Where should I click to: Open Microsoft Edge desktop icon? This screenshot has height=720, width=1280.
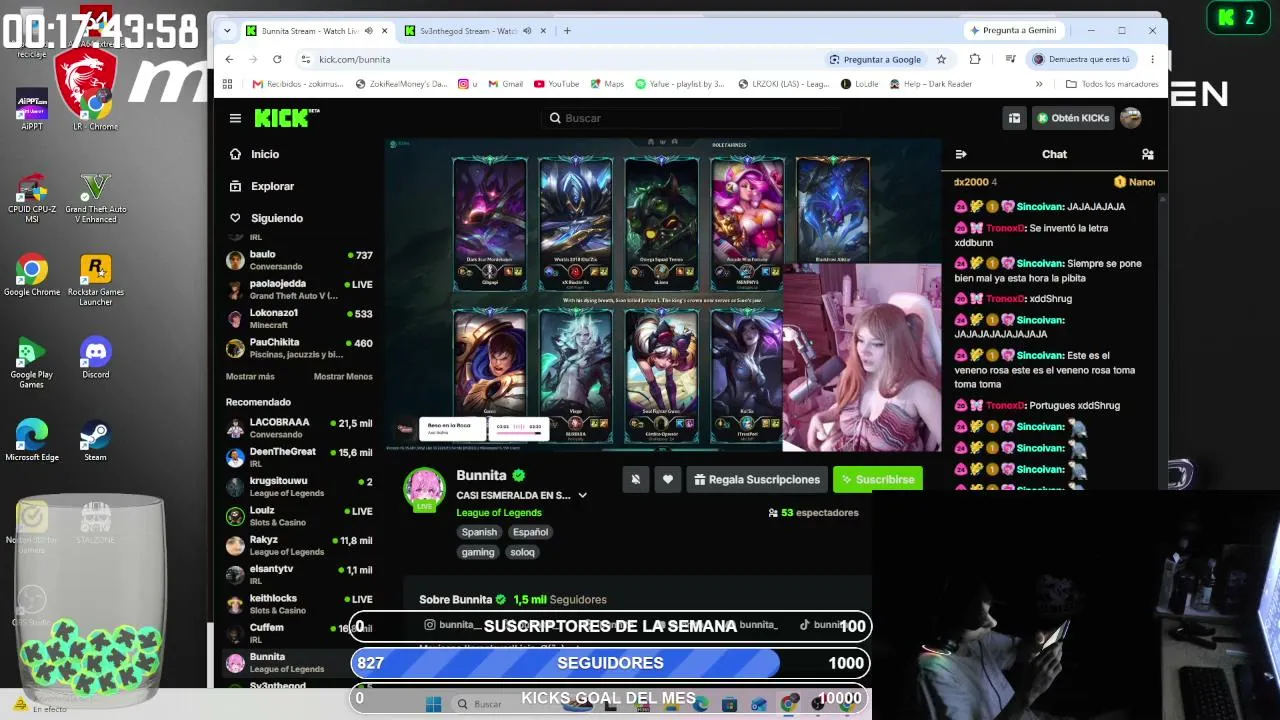click(x=32, y=441)
